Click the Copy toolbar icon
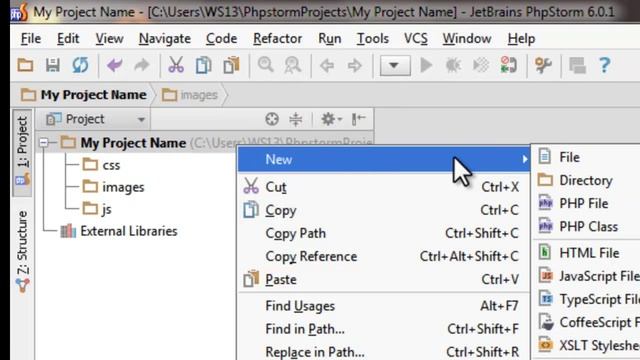Viewport: 640px width, 360px height. 203,65
